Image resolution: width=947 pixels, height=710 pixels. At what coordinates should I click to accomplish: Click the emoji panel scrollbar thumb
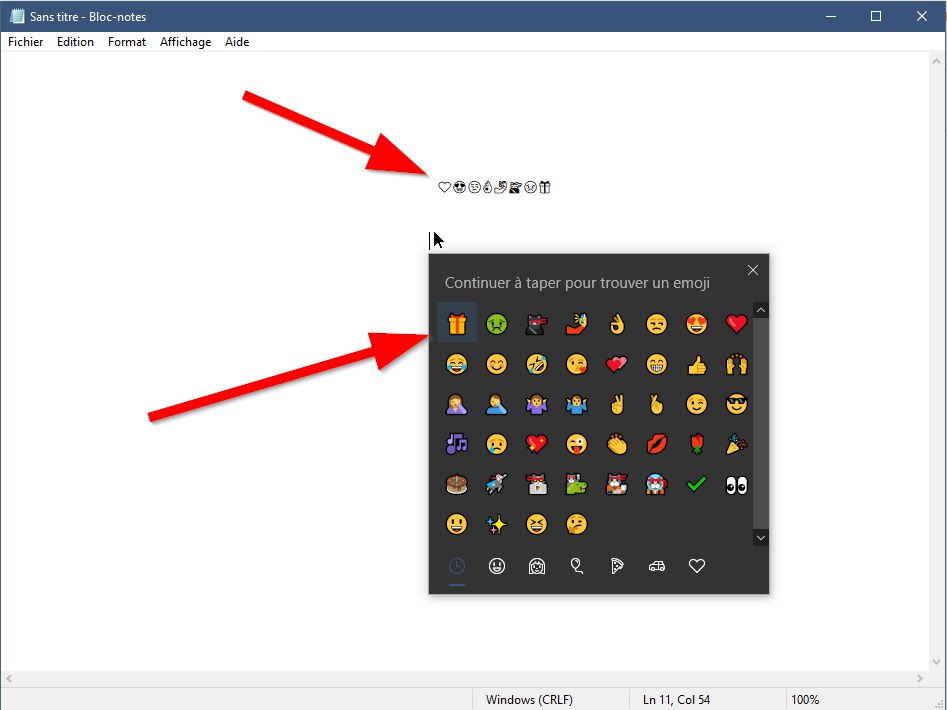pyautogui.click(x=760, y=423)
